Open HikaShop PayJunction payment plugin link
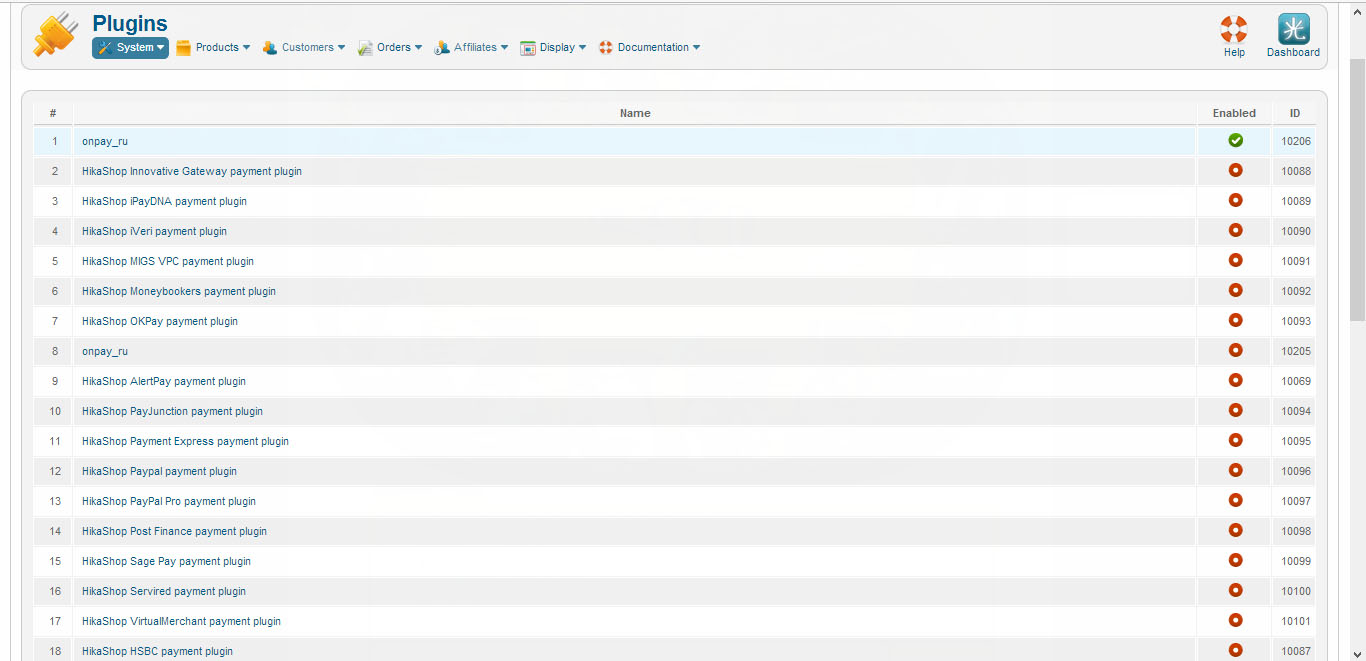Screen dimensions: 1366x661 click(x=172, y=411)
